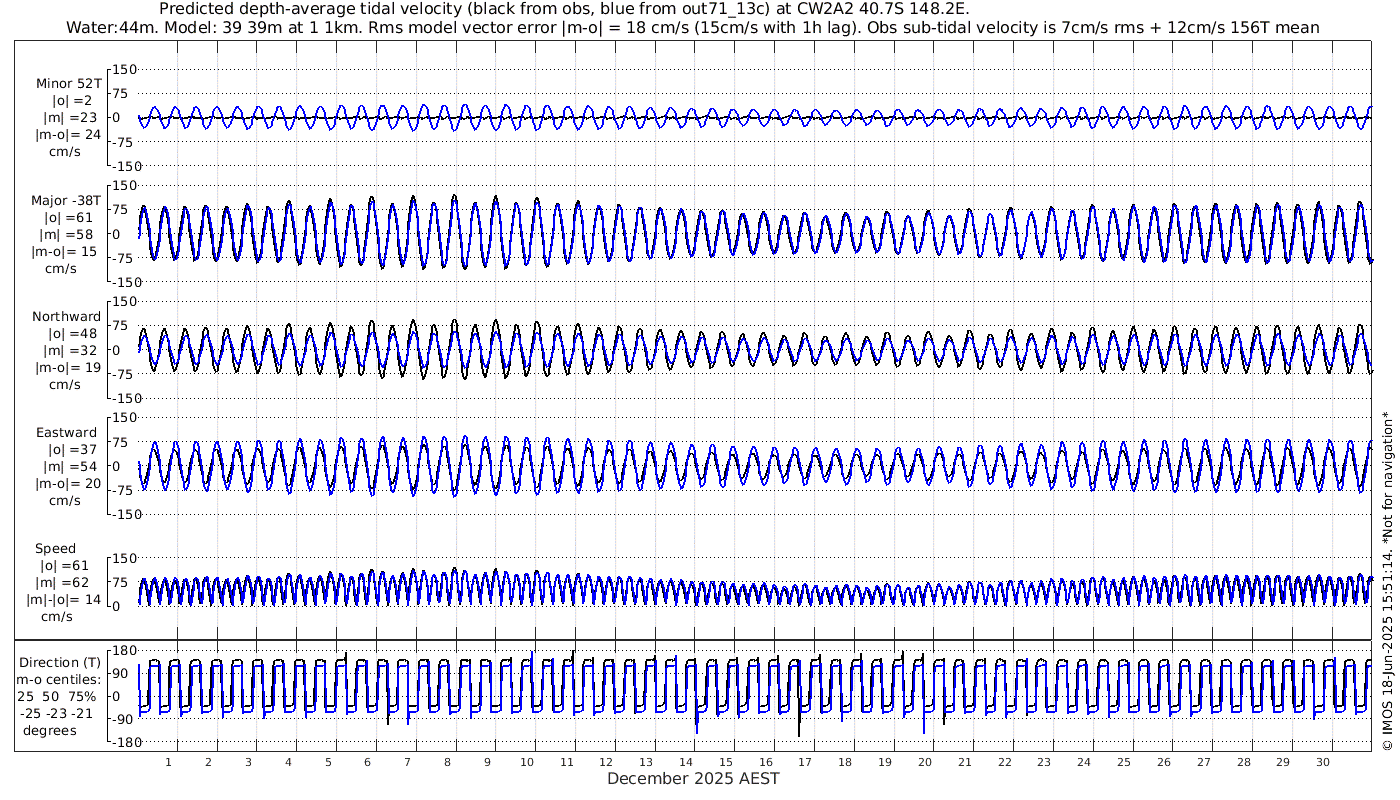The width and height of the screenshot is (1400, 800).
Task: Select day '8' on the date axis
Action: (x=447, y=762)
